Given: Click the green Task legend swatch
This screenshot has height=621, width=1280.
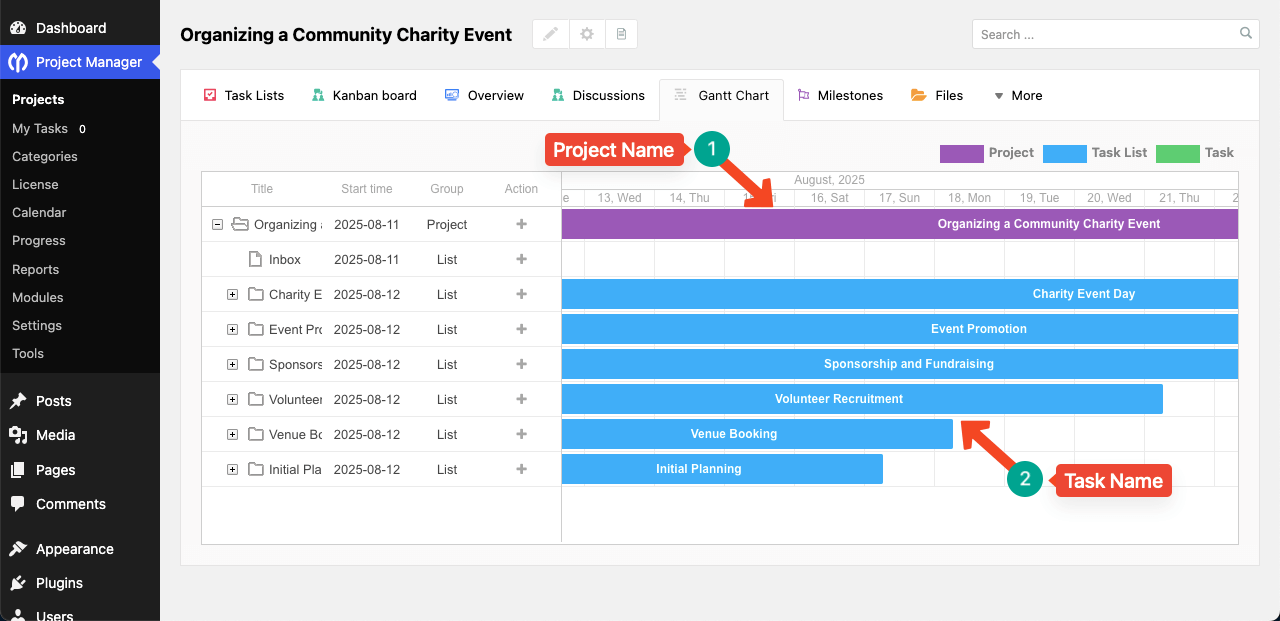Looking at the screenshot, I should point(1177,153).
